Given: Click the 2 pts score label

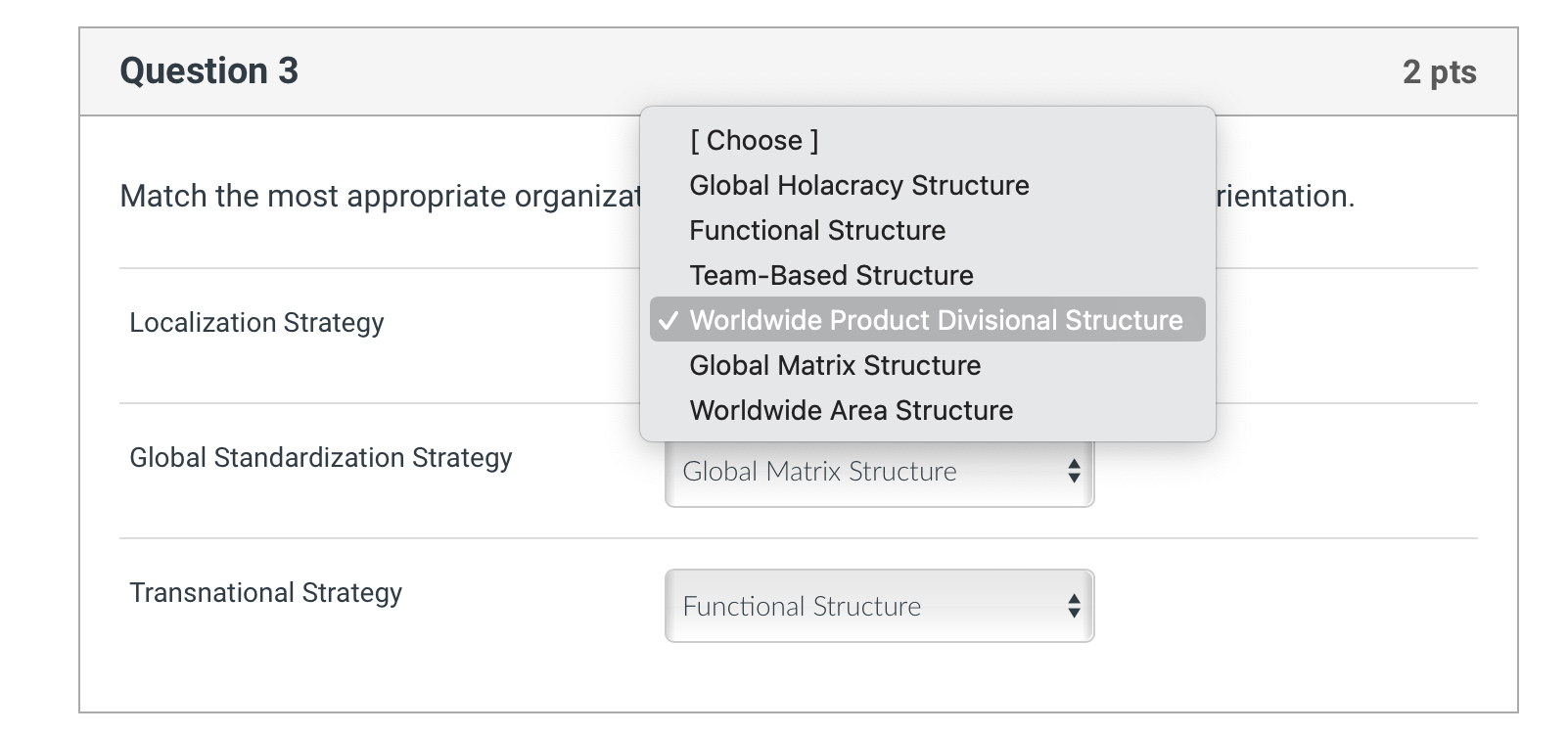Looking at the screenshot, I should pos(1439,71).
